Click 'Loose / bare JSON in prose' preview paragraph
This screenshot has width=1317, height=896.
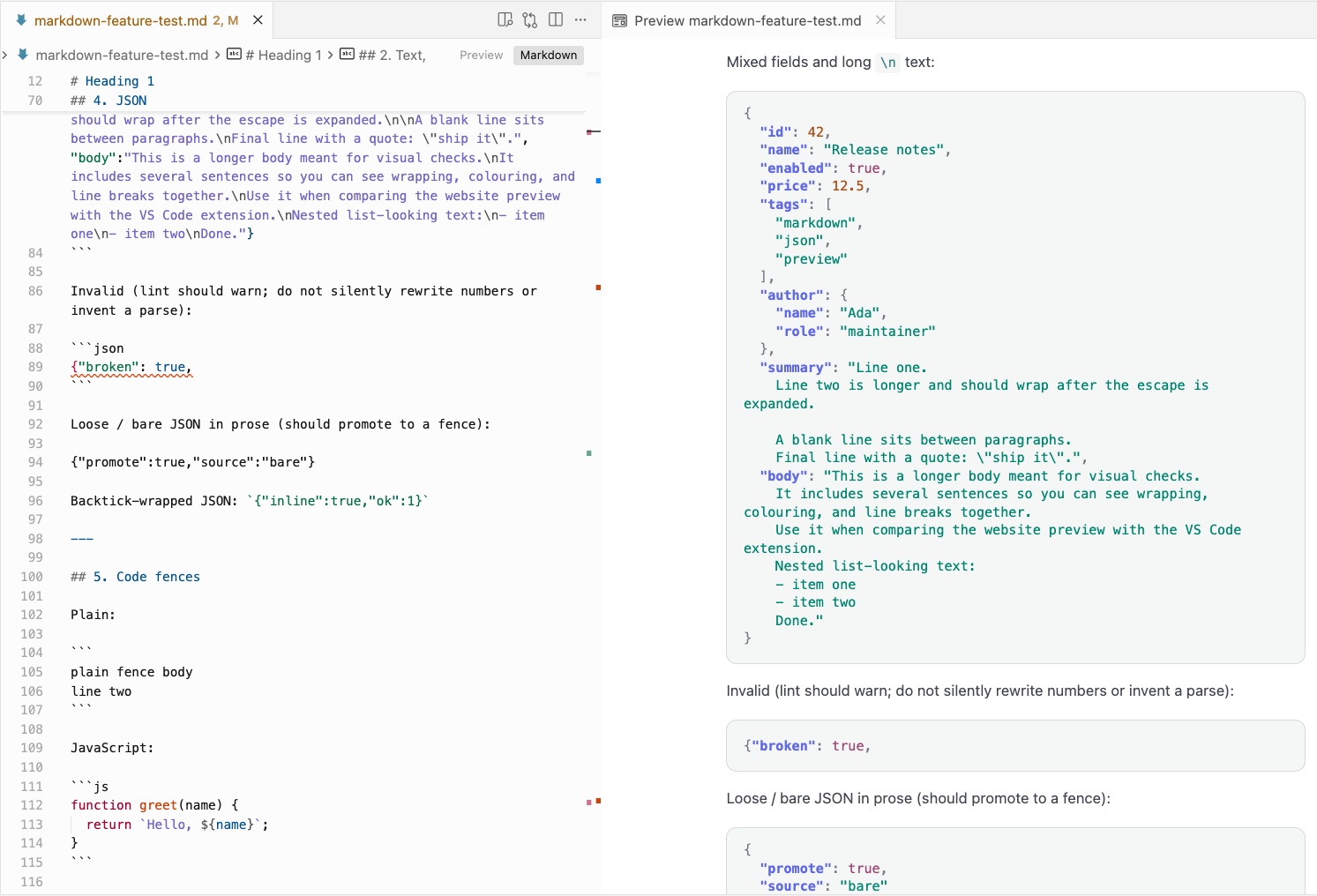[918, 798]
